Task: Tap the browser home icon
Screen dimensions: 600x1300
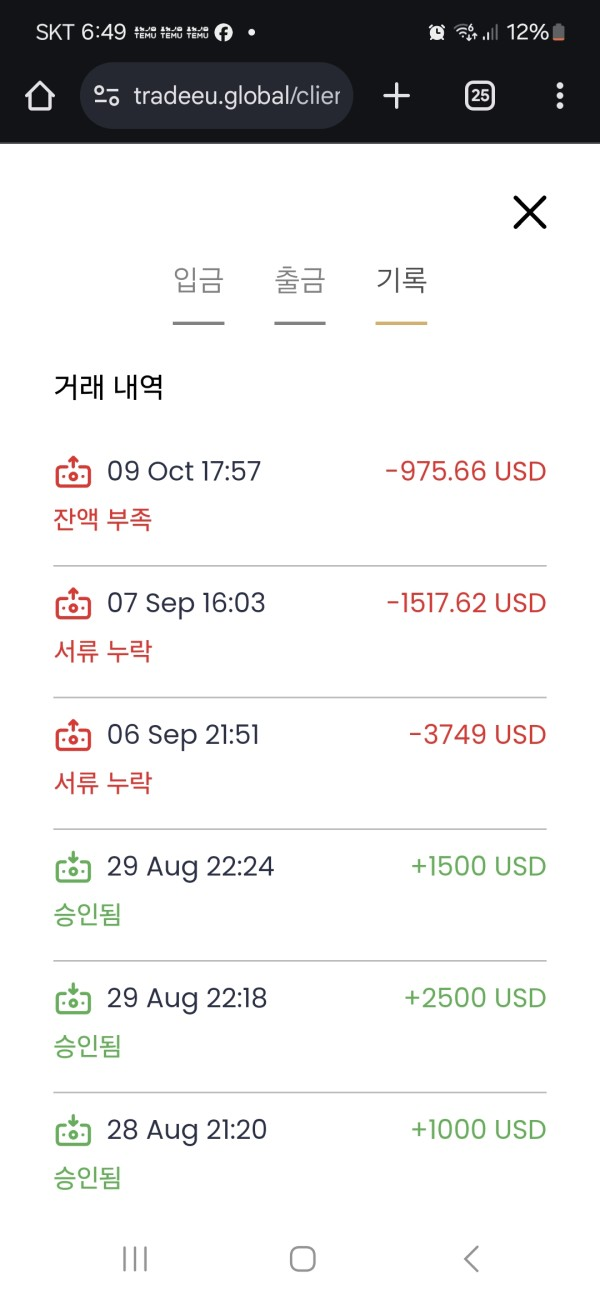Action: point(39,96)
